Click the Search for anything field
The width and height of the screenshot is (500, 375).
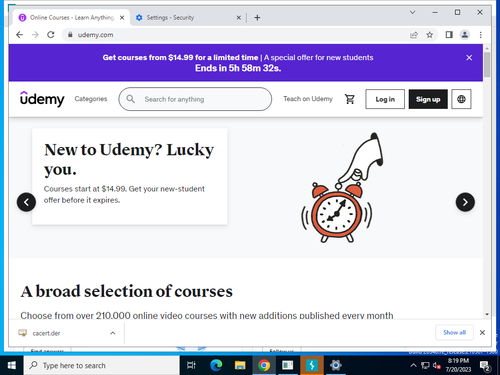click(x=195, y=99)
